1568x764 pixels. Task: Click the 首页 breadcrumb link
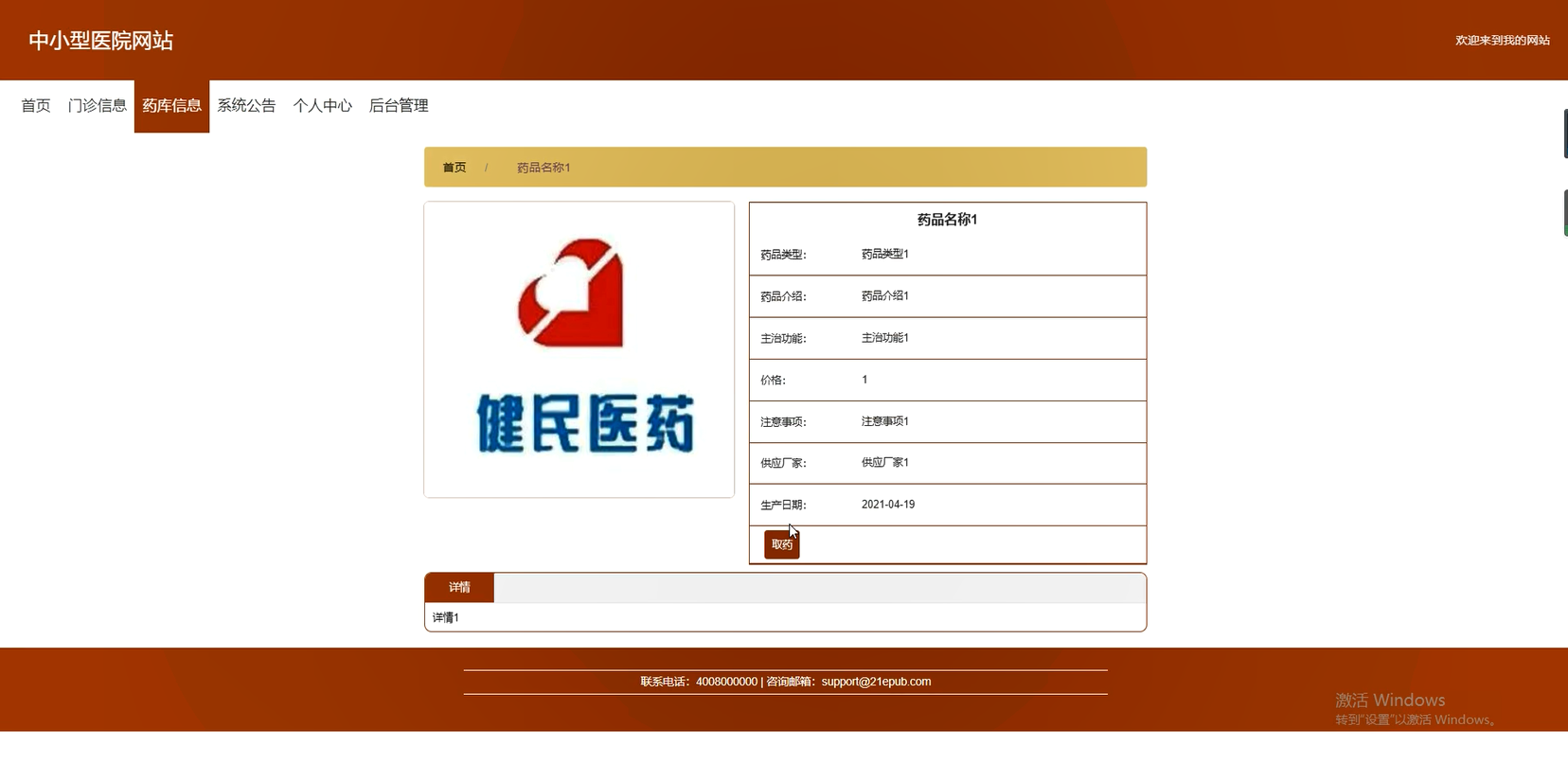click(x=454, y=168)
